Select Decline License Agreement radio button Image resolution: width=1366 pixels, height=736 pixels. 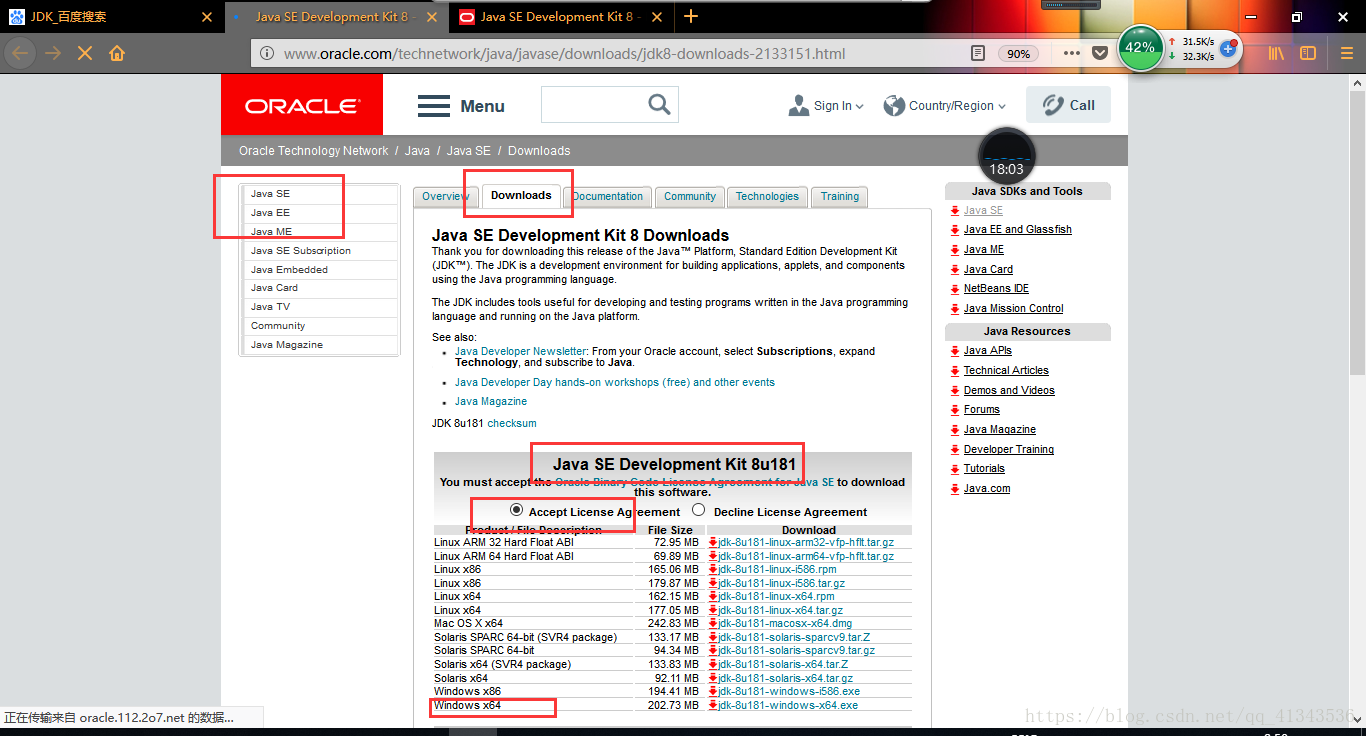coord(698,509)
